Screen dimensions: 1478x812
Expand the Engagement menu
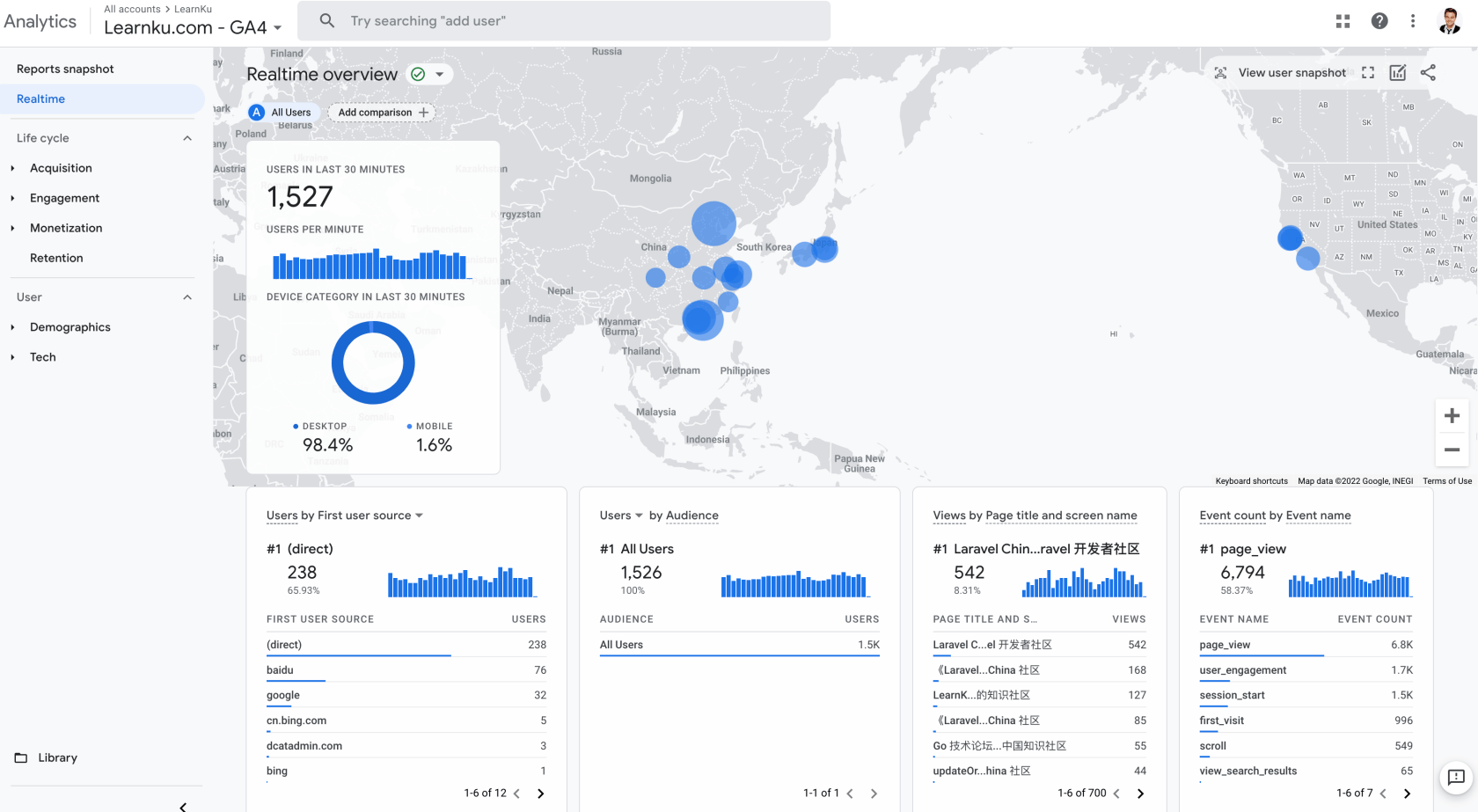12,198
